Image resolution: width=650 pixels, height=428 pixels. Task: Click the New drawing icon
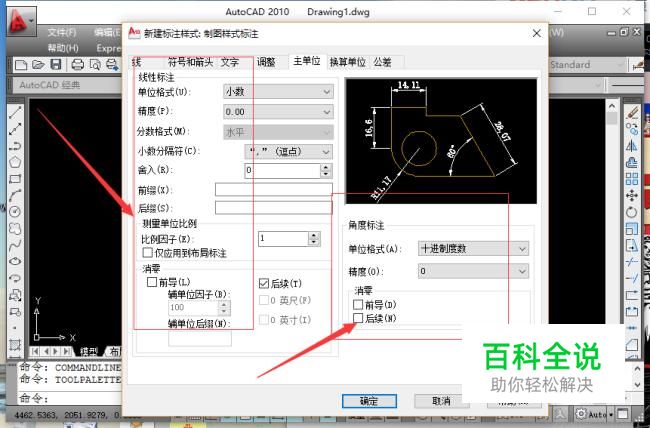pos(21,65)
